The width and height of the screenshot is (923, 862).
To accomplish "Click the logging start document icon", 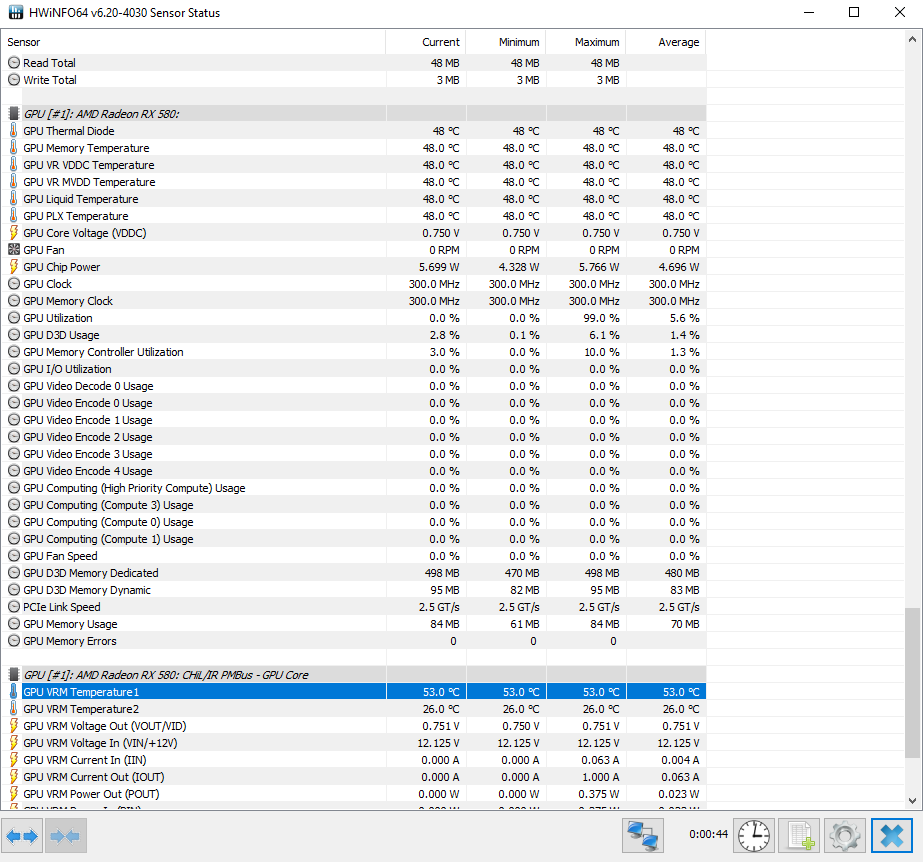I will coord(799,836).
